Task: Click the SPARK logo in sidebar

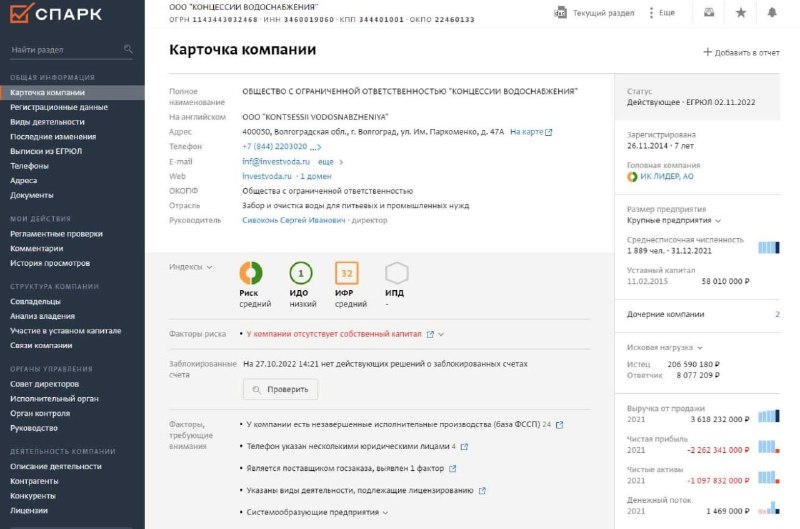Action: [56, 13]
